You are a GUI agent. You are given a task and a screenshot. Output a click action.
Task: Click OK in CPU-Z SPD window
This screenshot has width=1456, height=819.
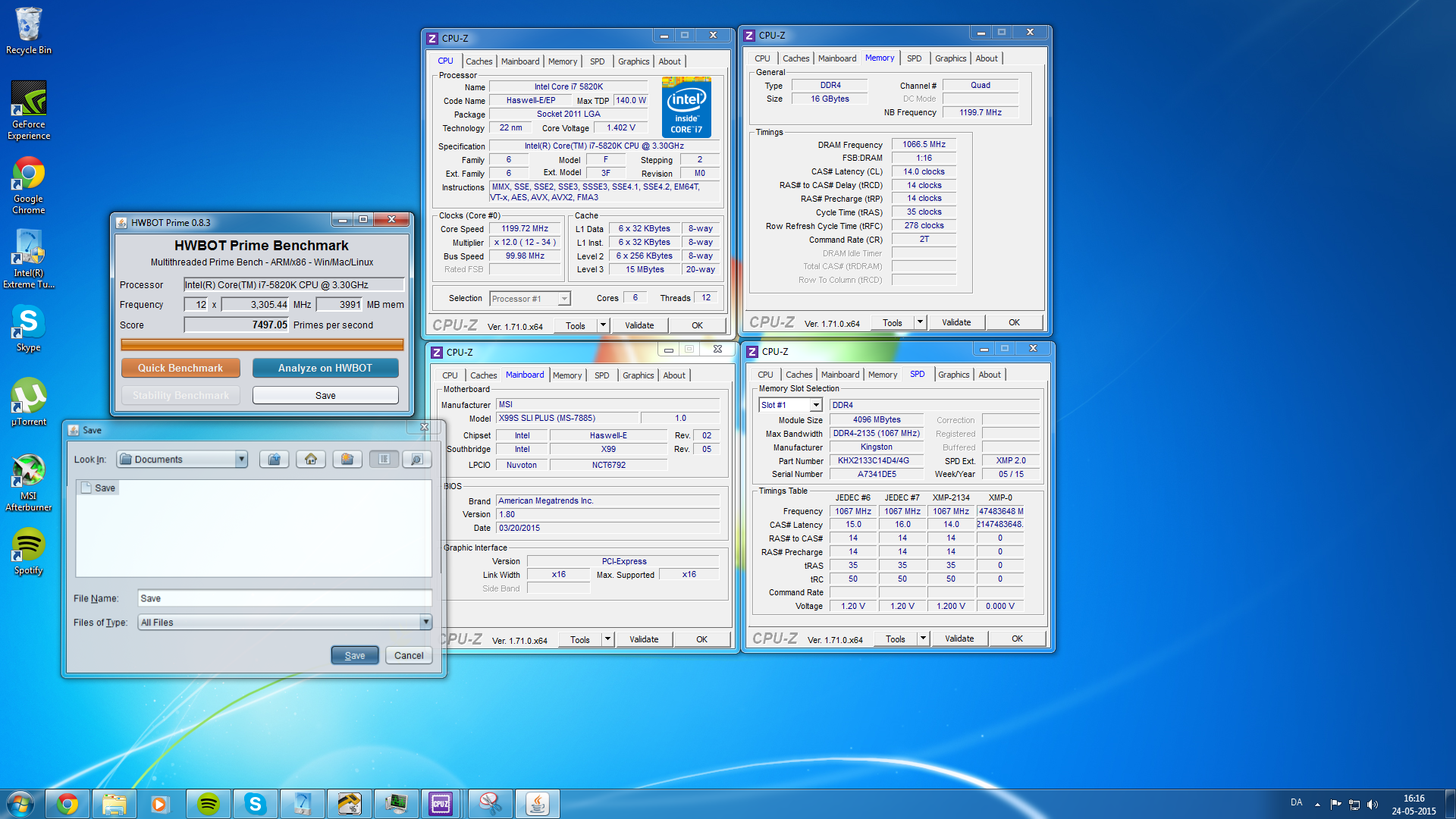pos(1017,639)
